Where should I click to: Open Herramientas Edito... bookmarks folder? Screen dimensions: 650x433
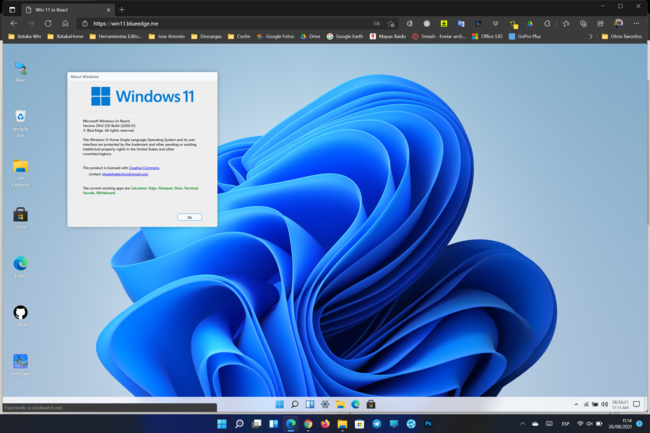click(x=116, y=36)
